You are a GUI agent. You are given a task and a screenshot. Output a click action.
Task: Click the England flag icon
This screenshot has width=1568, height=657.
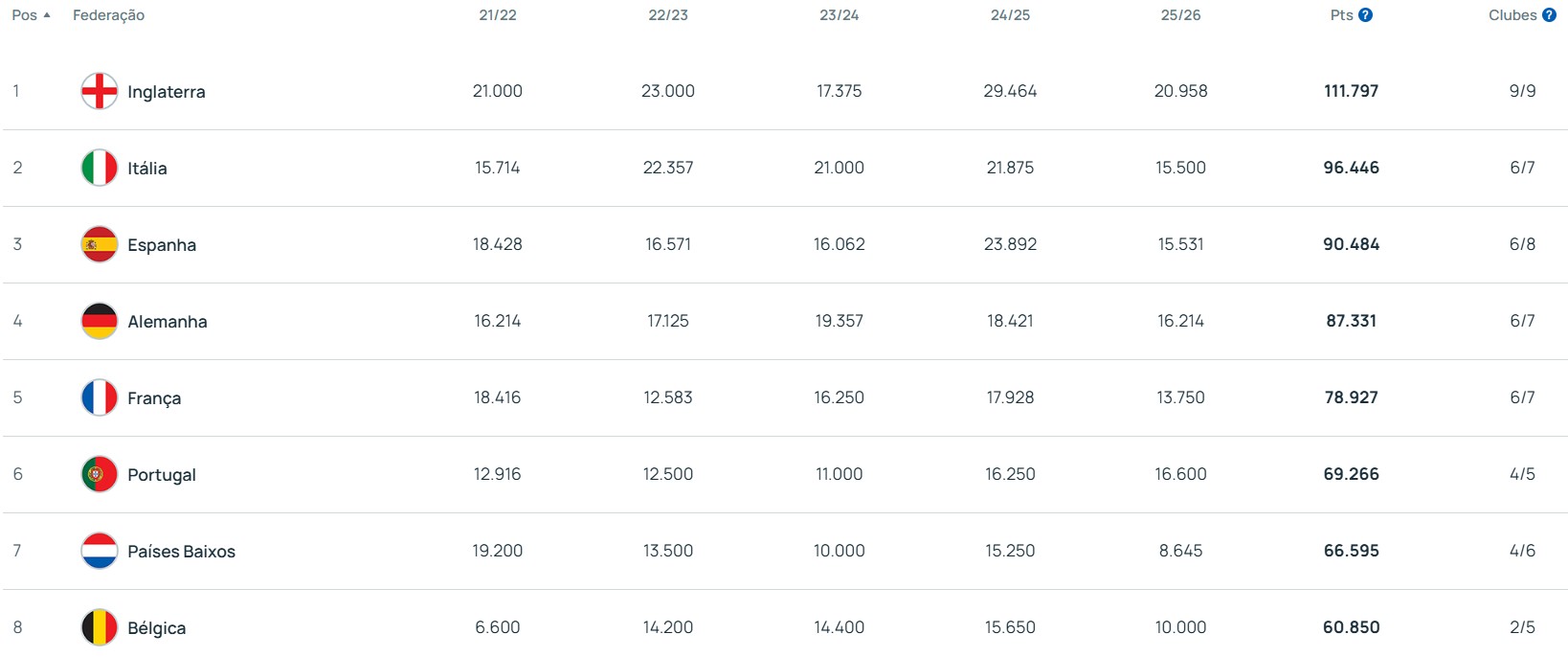(100, 91)
